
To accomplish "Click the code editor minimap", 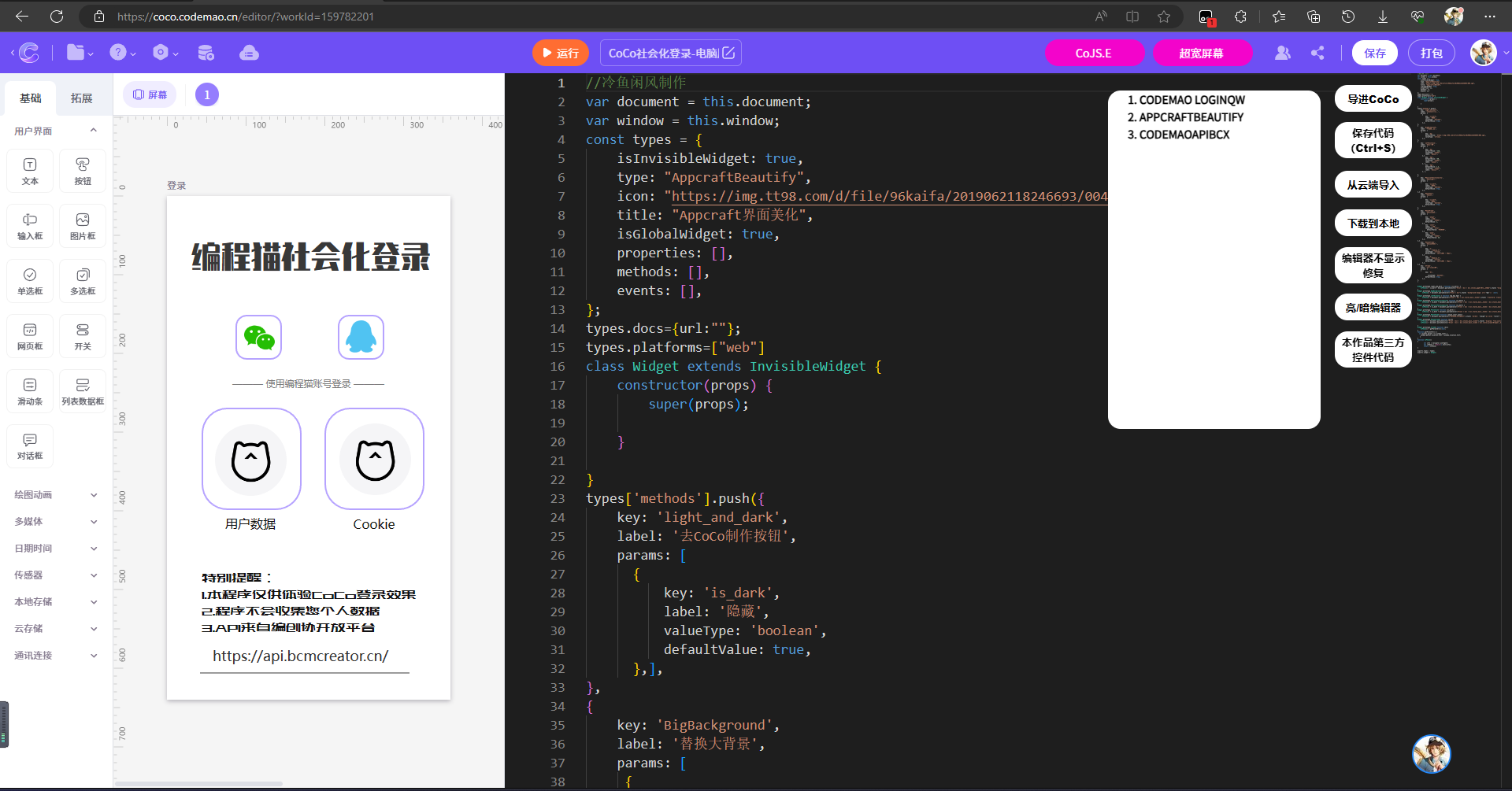I will click(x=1460, y=213).
